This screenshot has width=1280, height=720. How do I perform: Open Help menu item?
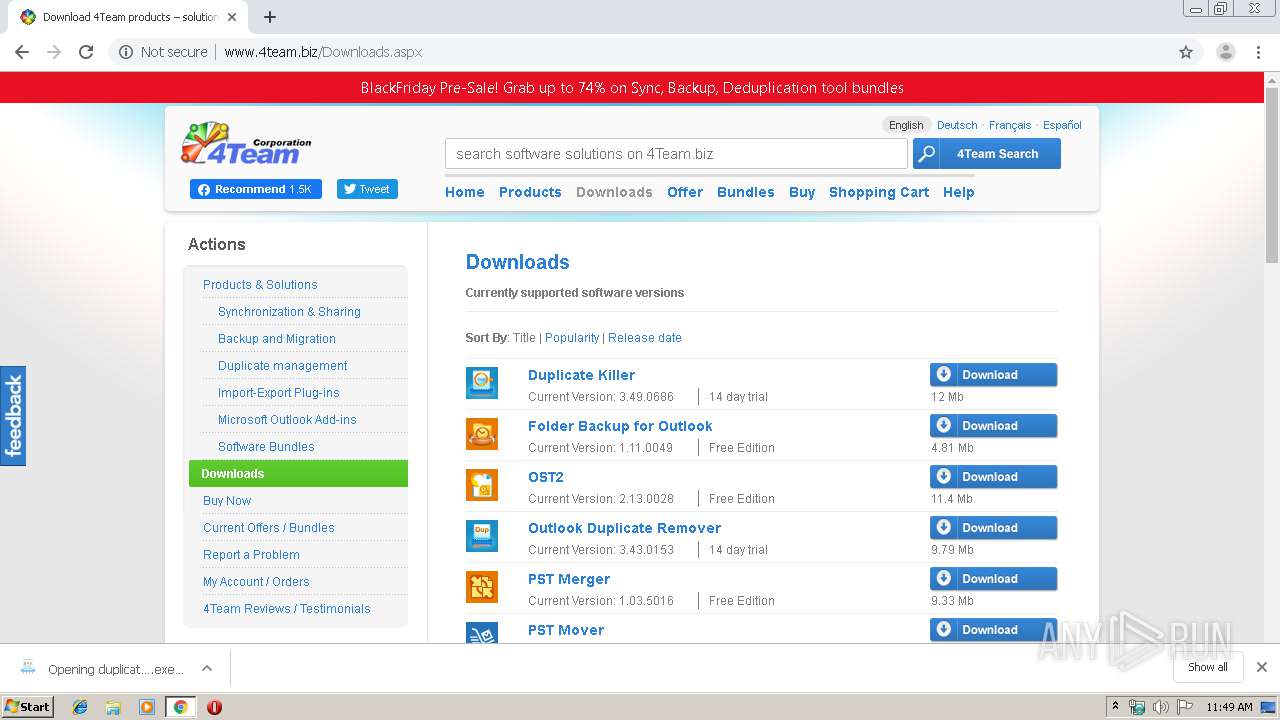pyautogui.click(x=958, y=192)
